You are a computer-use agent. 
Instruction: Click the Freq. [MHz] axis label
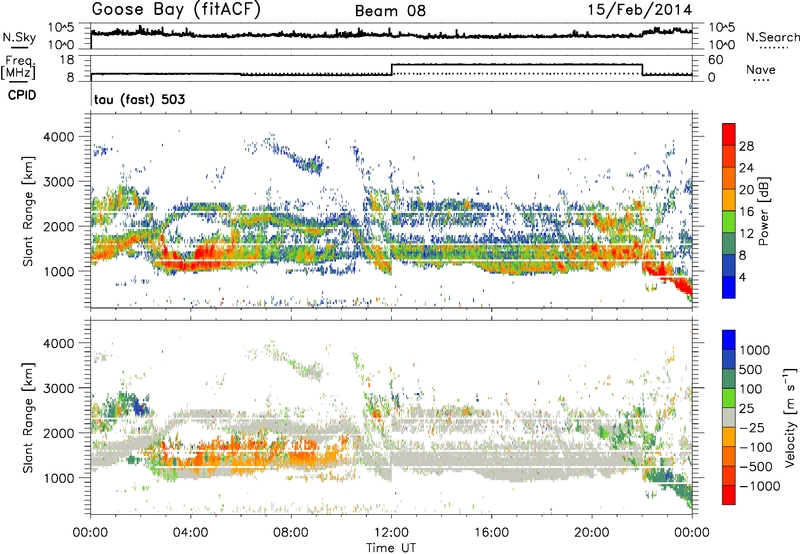pyautogui.click(x=18, y=67)
